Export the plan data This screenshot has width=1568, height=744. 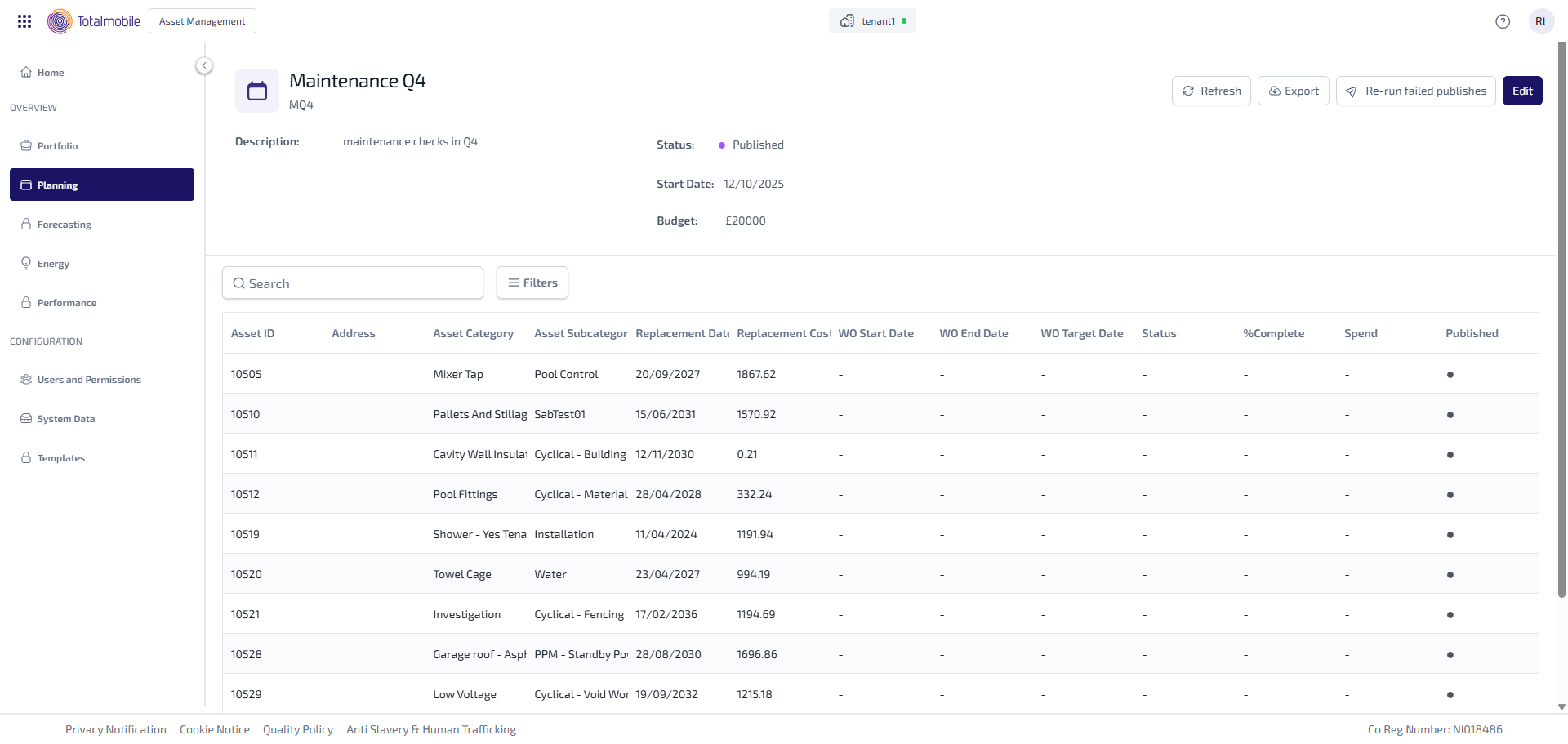(1293, 91)
